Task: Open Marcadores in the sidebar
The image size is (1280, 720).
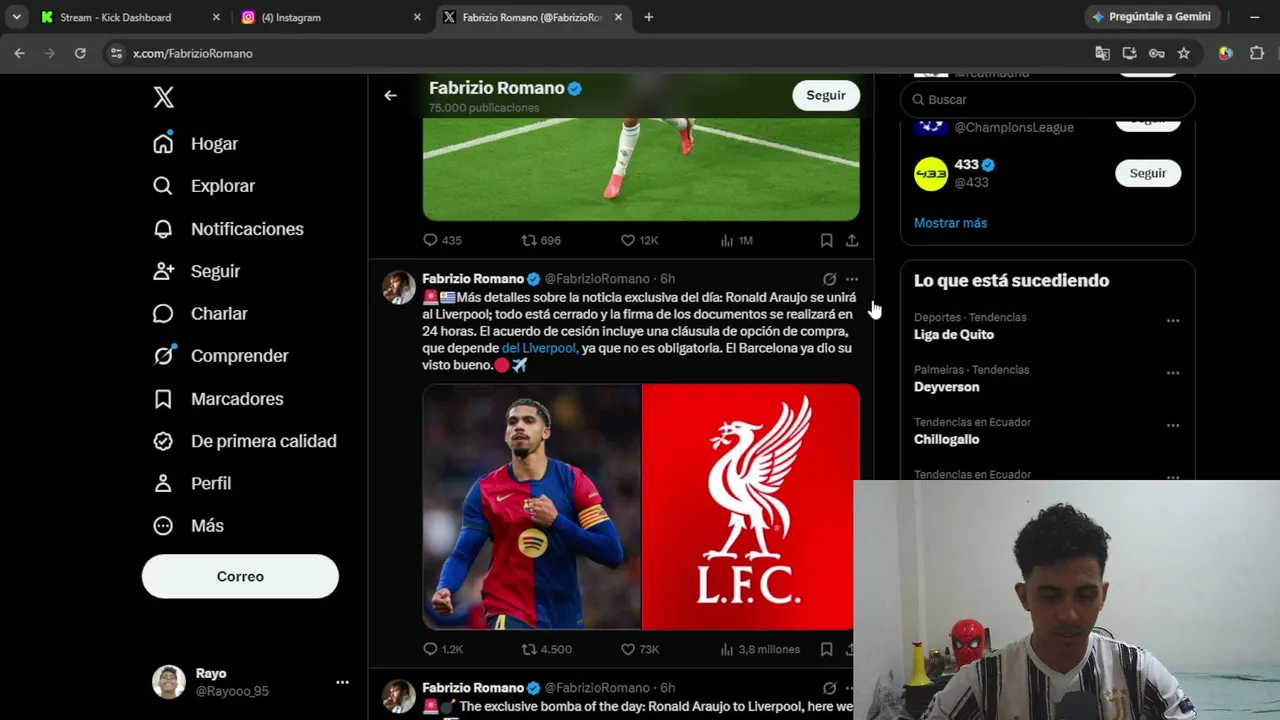Action: point(218,399)
